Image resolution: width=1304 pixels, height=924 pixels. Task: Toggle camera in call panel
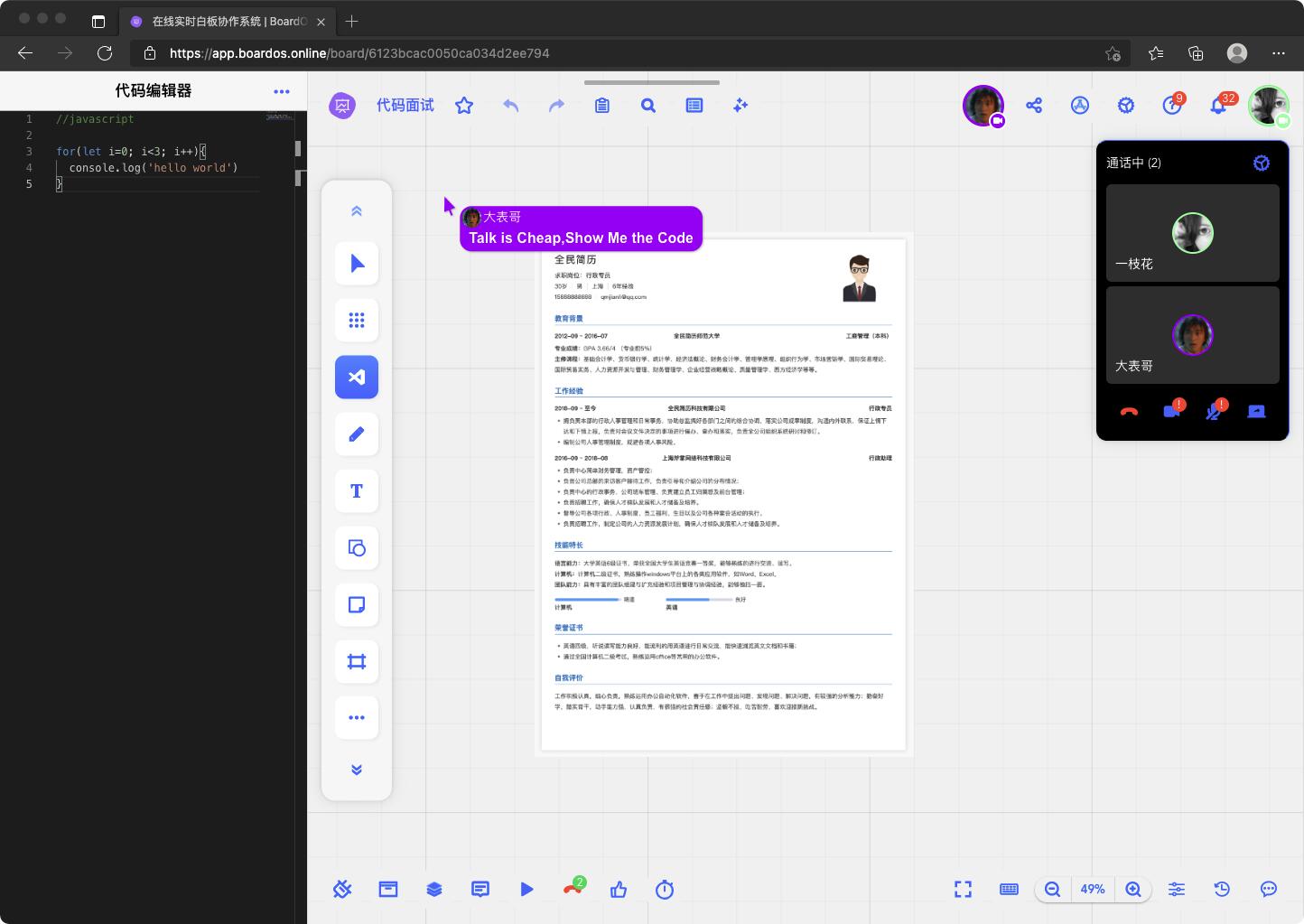1172,411
